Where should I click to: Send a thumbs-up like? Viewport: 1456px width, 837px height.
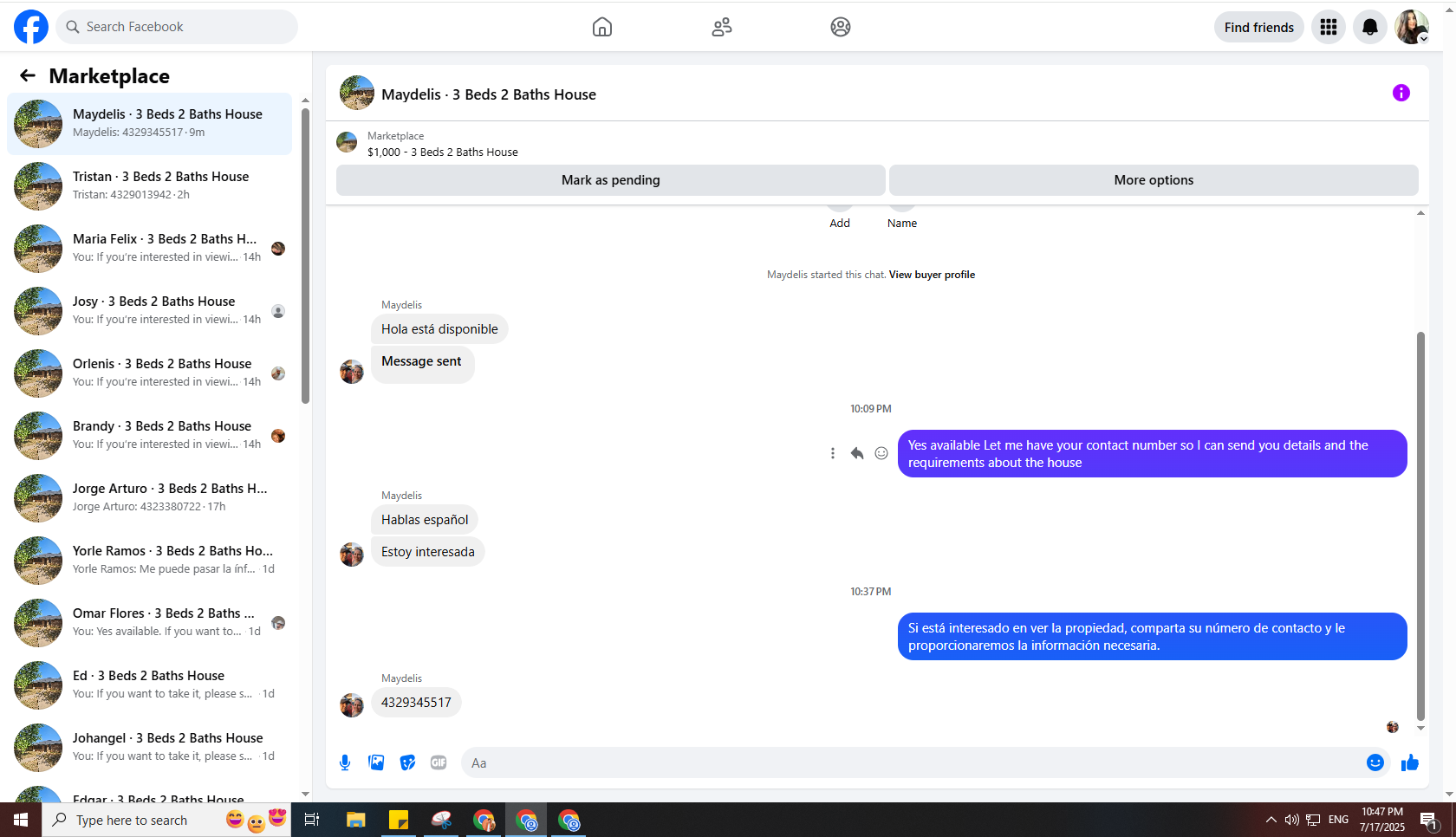(1410, 762)
